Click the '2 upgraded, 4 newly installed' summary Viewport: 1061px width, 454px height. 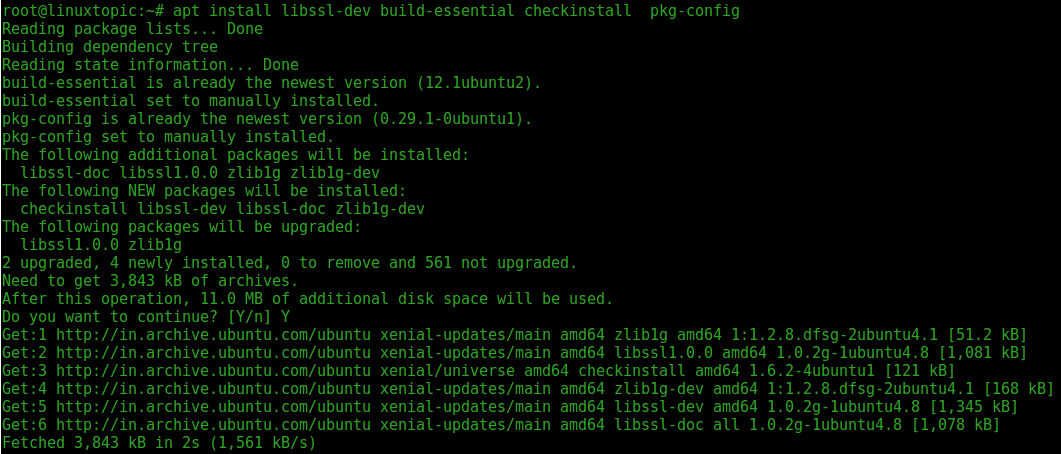pos(290,263)
